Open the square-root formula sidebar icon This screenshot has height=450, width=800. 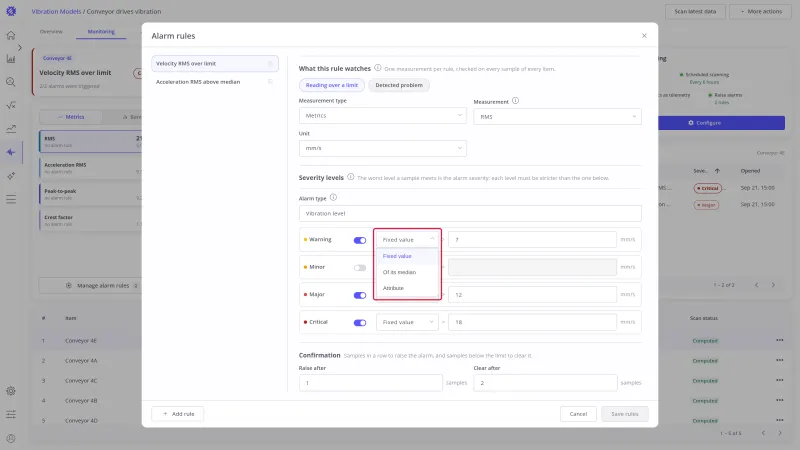coord(11,105)
